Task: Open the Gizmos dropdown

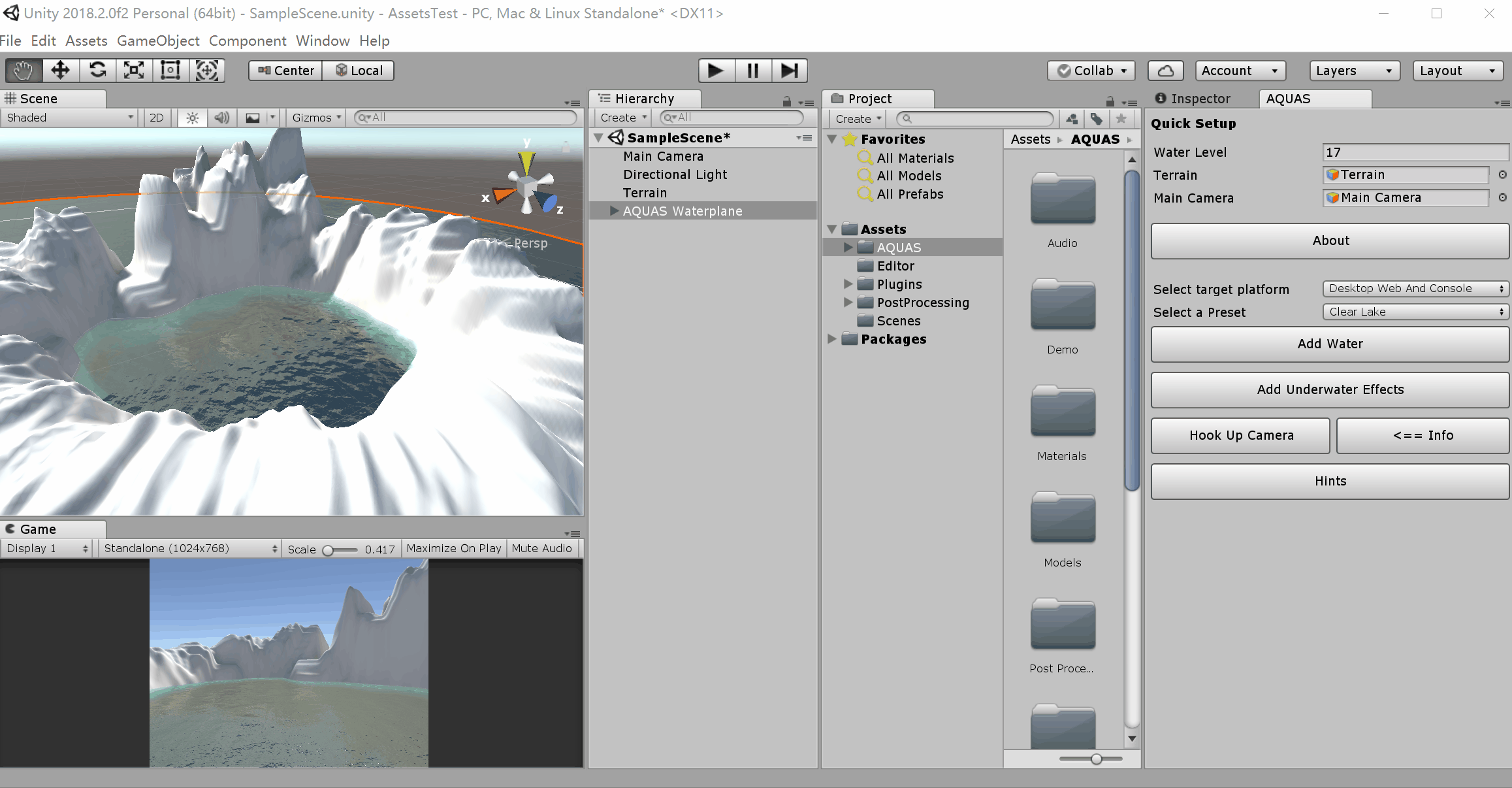Action: tap(317, 118)
